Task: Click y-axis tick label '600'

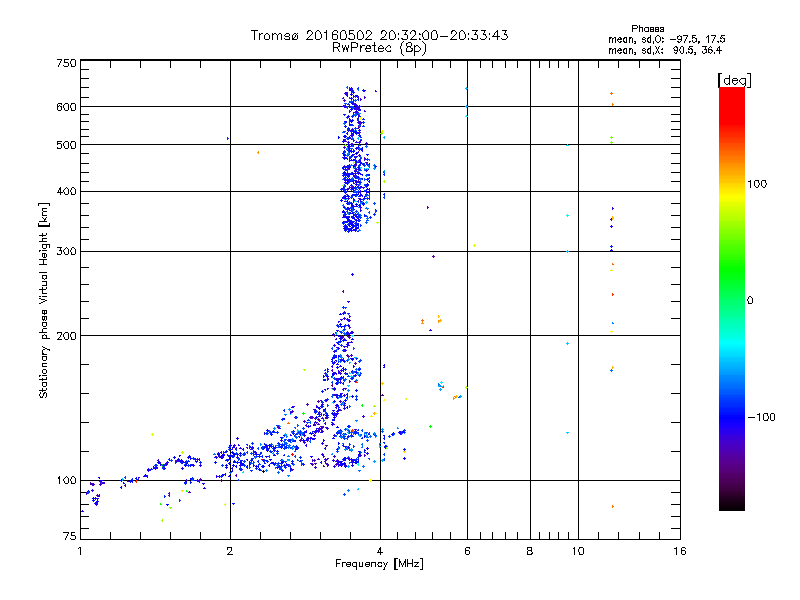Action: coord(66,107)
